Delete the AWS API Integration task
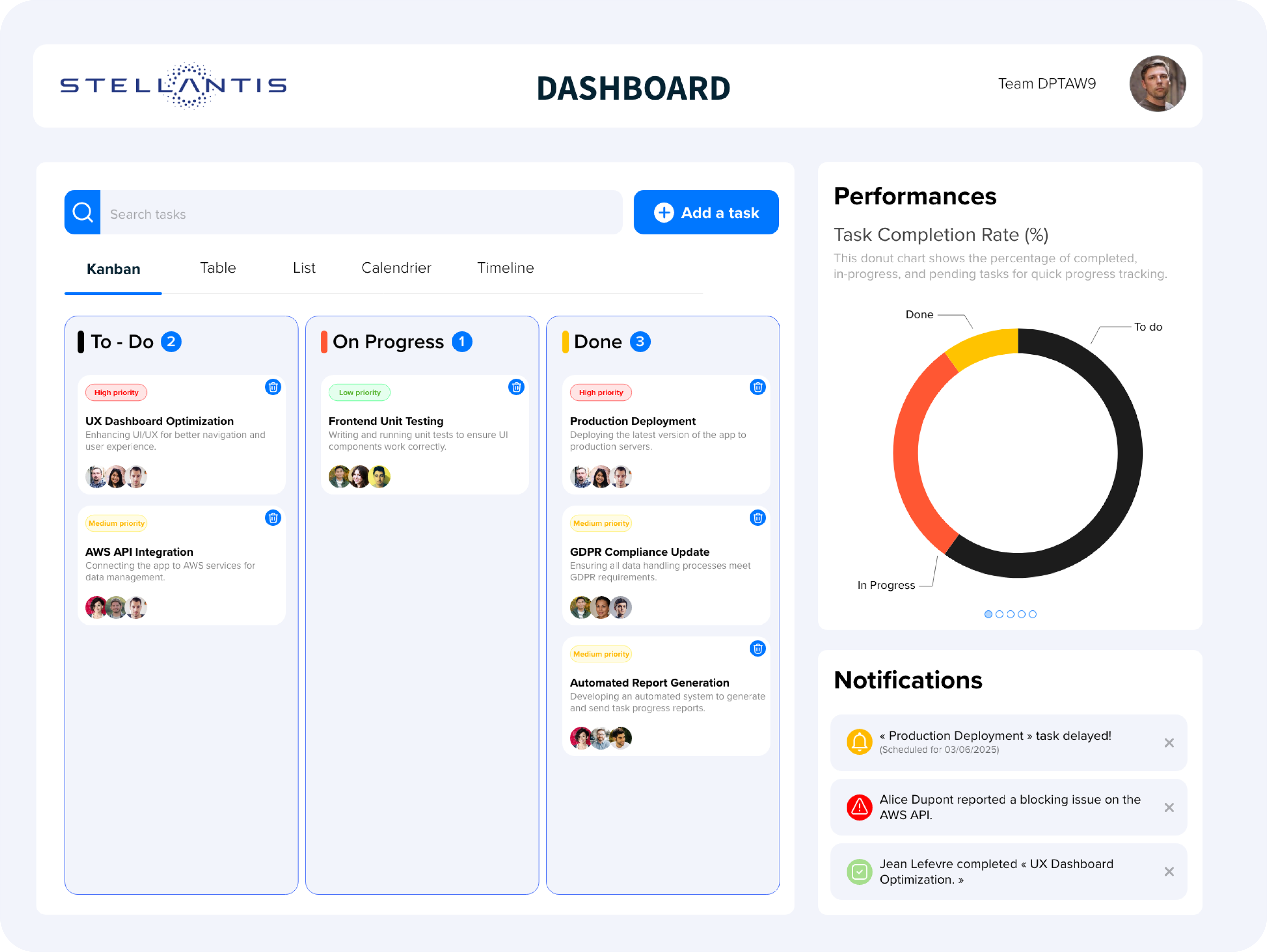The height and width of the screenshot is (952, 1267). tap(273, 518)
